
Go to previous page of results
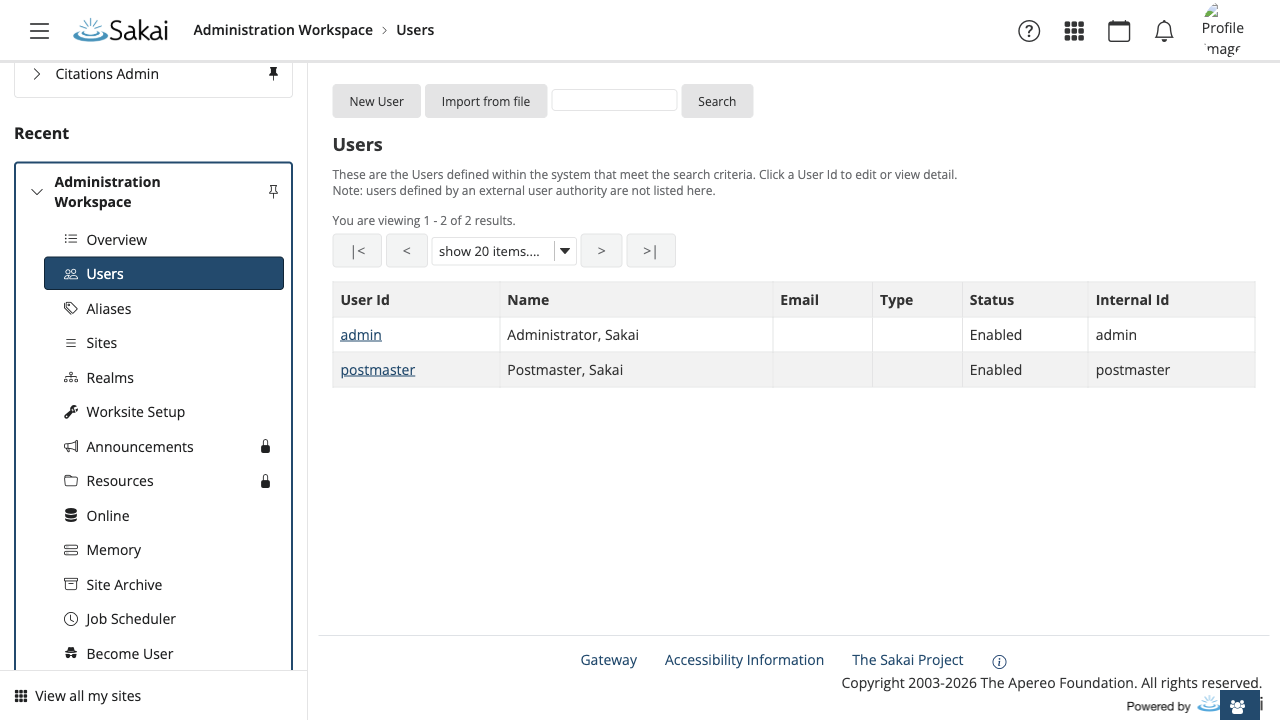(407, 251)
